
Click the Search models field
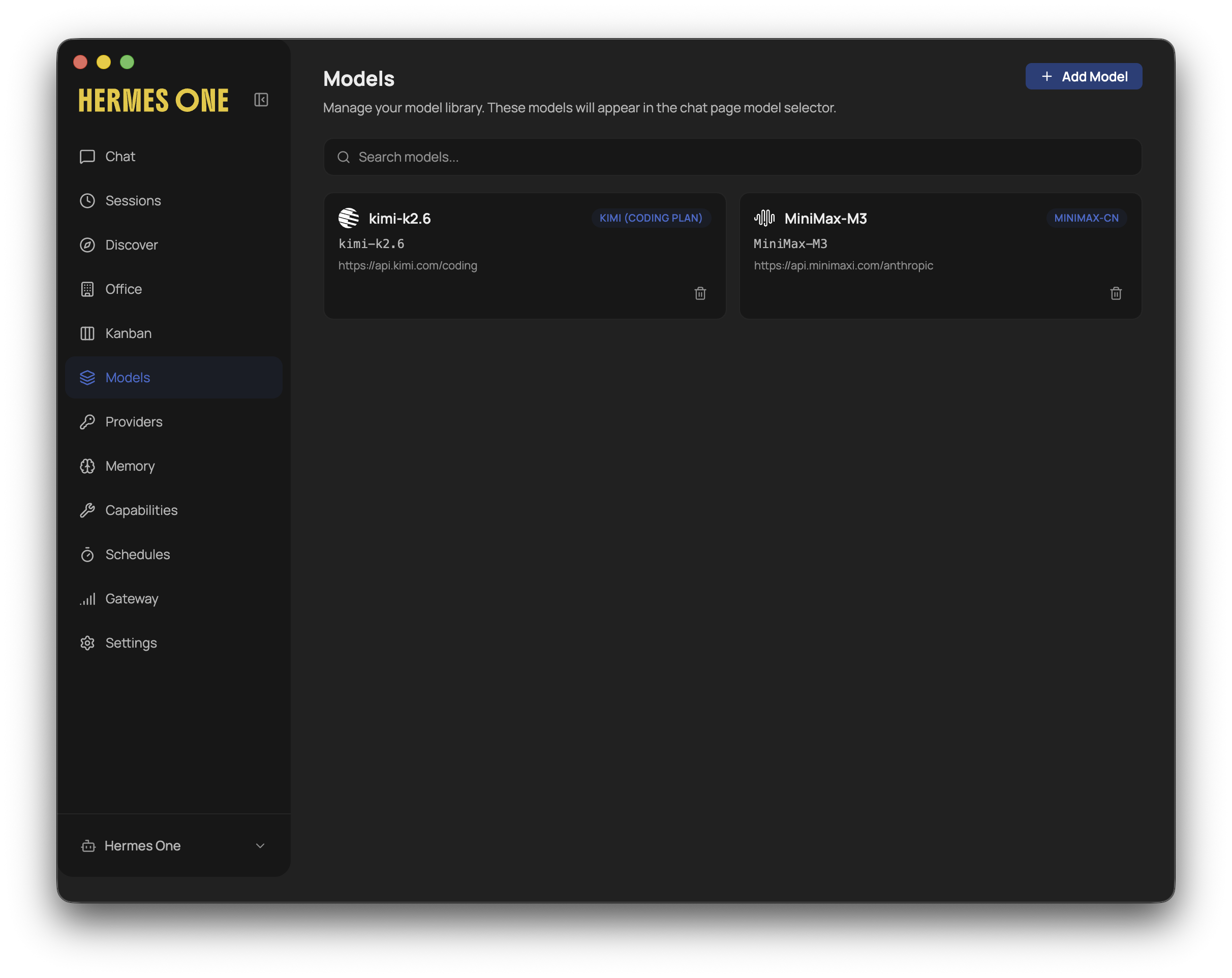click(732, 157)
